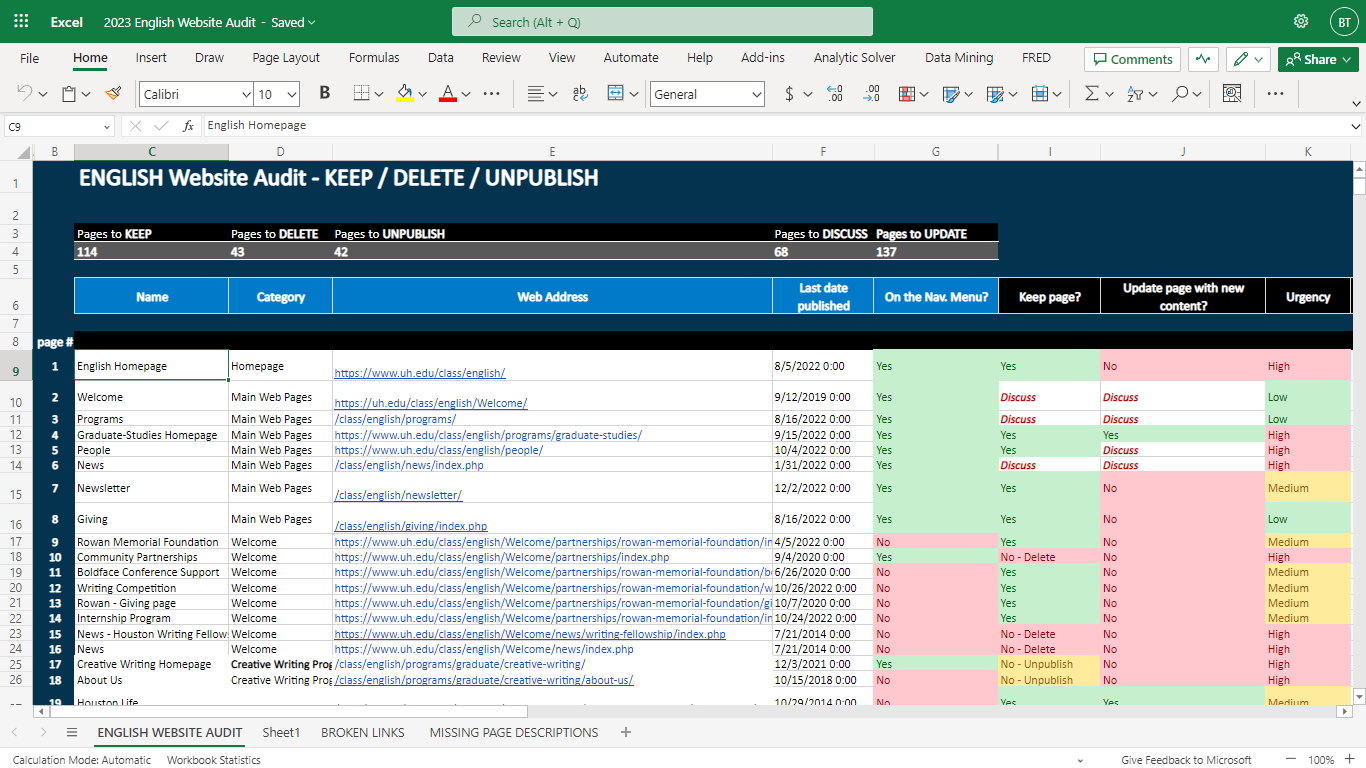Screen dimensions: 1366x768
Task: Expand the General number format dropdown
Action: [x=756, y=95]
